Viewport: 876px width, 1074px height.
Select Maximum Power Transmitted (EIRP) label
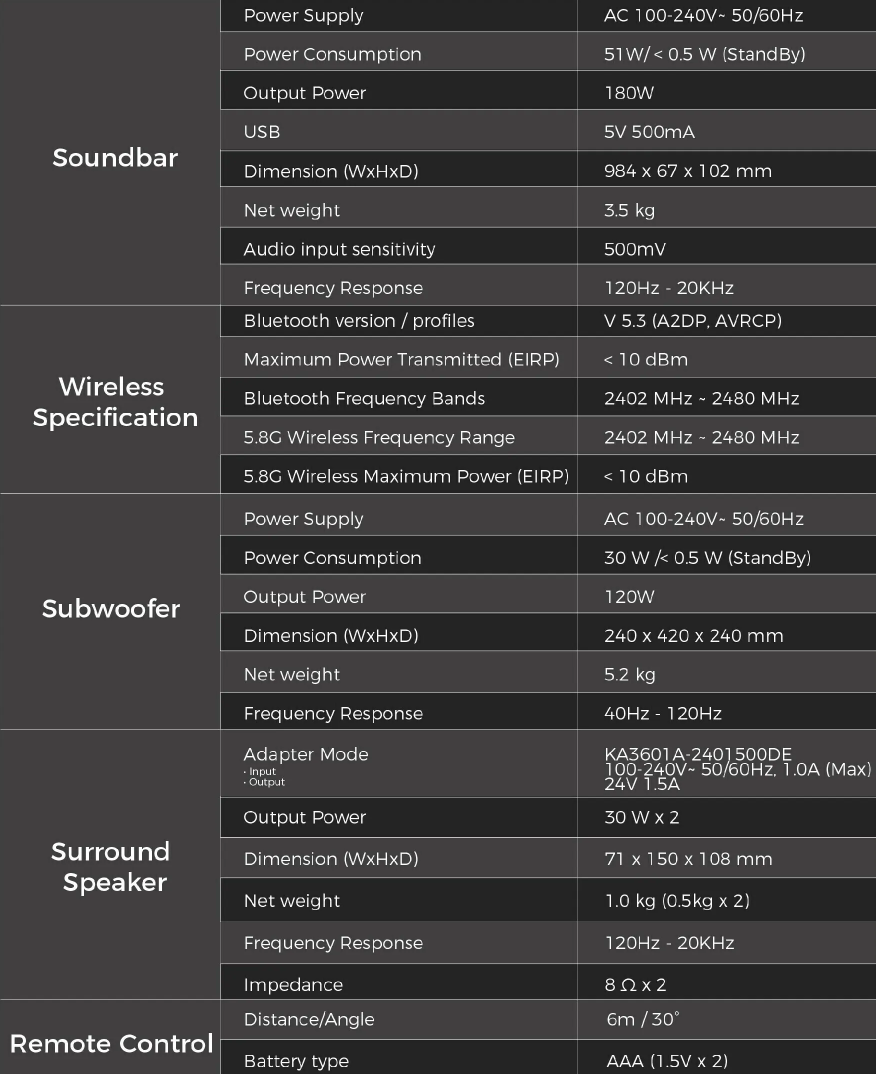(x=401, y=359)
